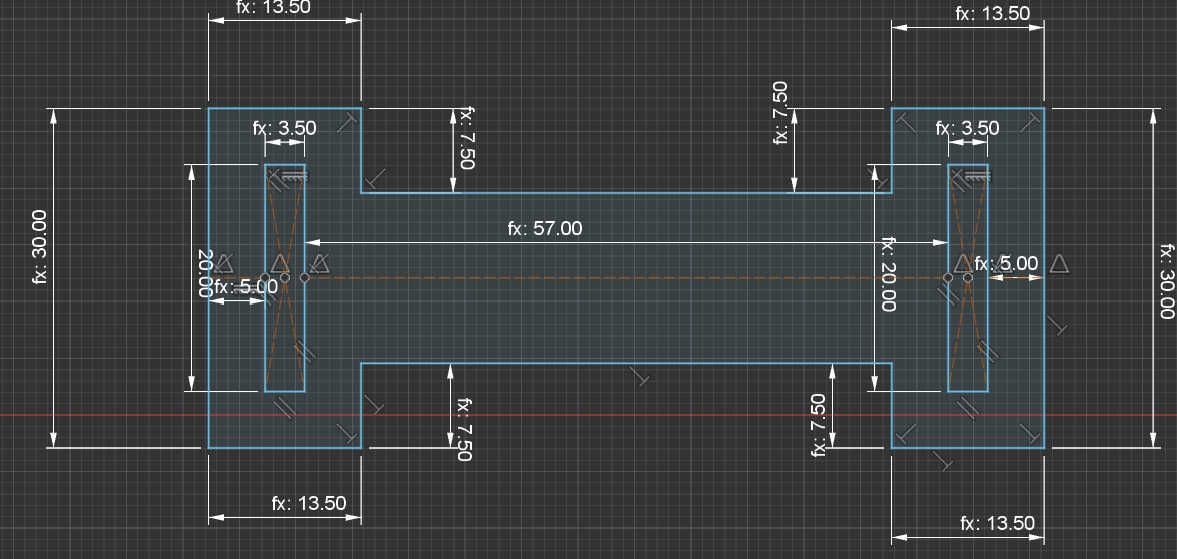Click perpendicular glyph at right block's top-left corner
Screen dimensions: 1177x559
pyautogui.click(x=904, y=122)
